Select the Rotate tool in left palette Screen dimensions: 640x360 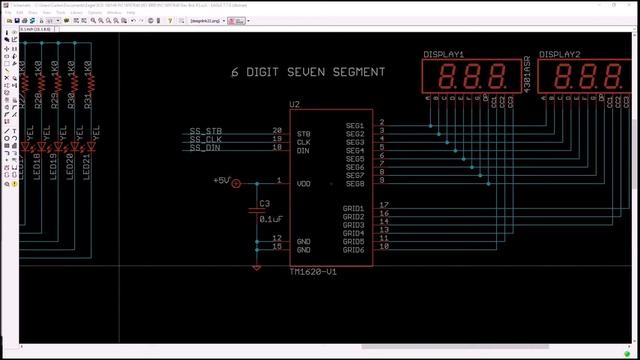pyautogui.click(x=14, y=56)
